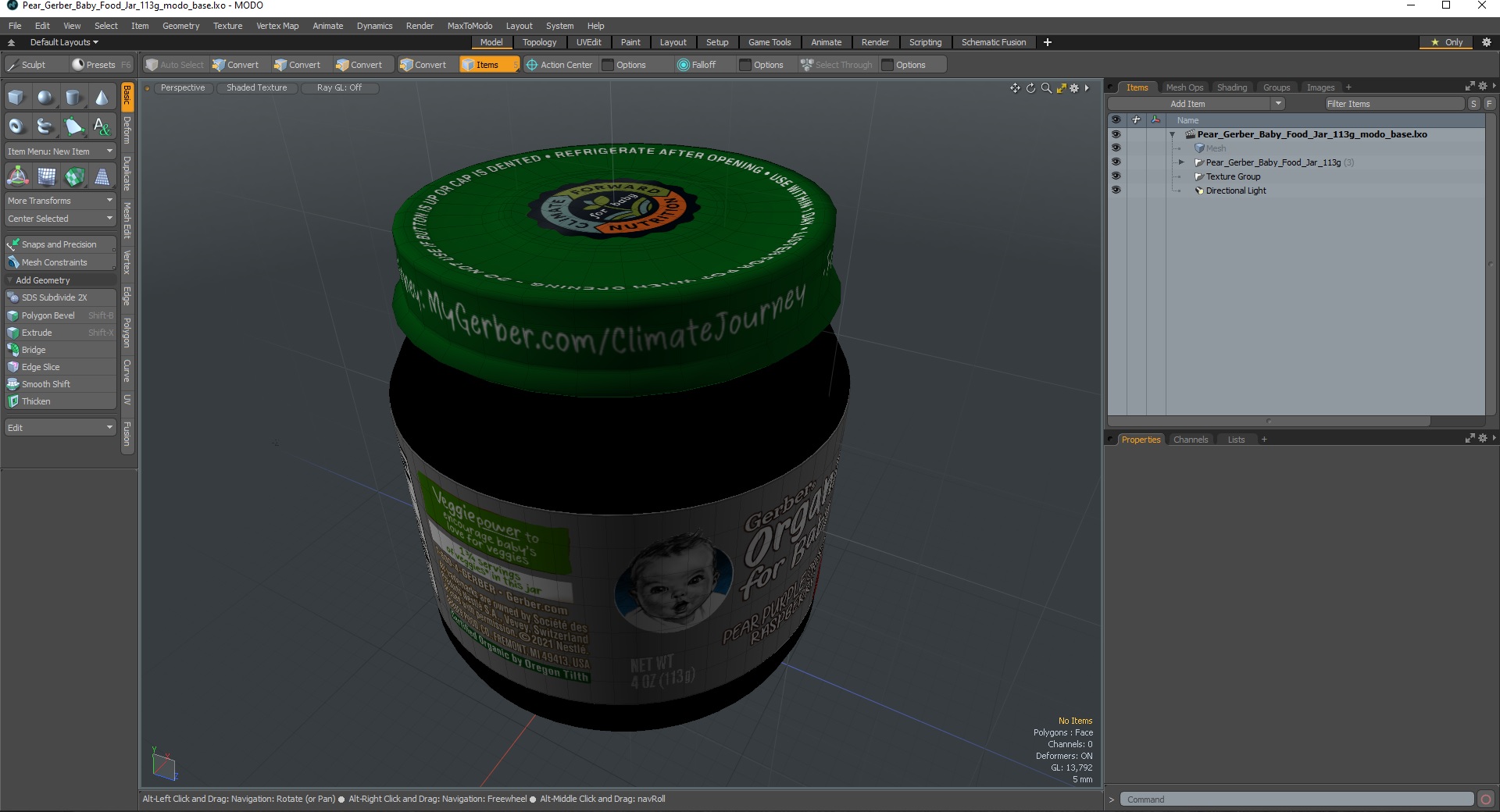
Task: Toggle visibility of Pear_Gerber_Baby_Food_Jar_113g group
Action: (1116, 162)
